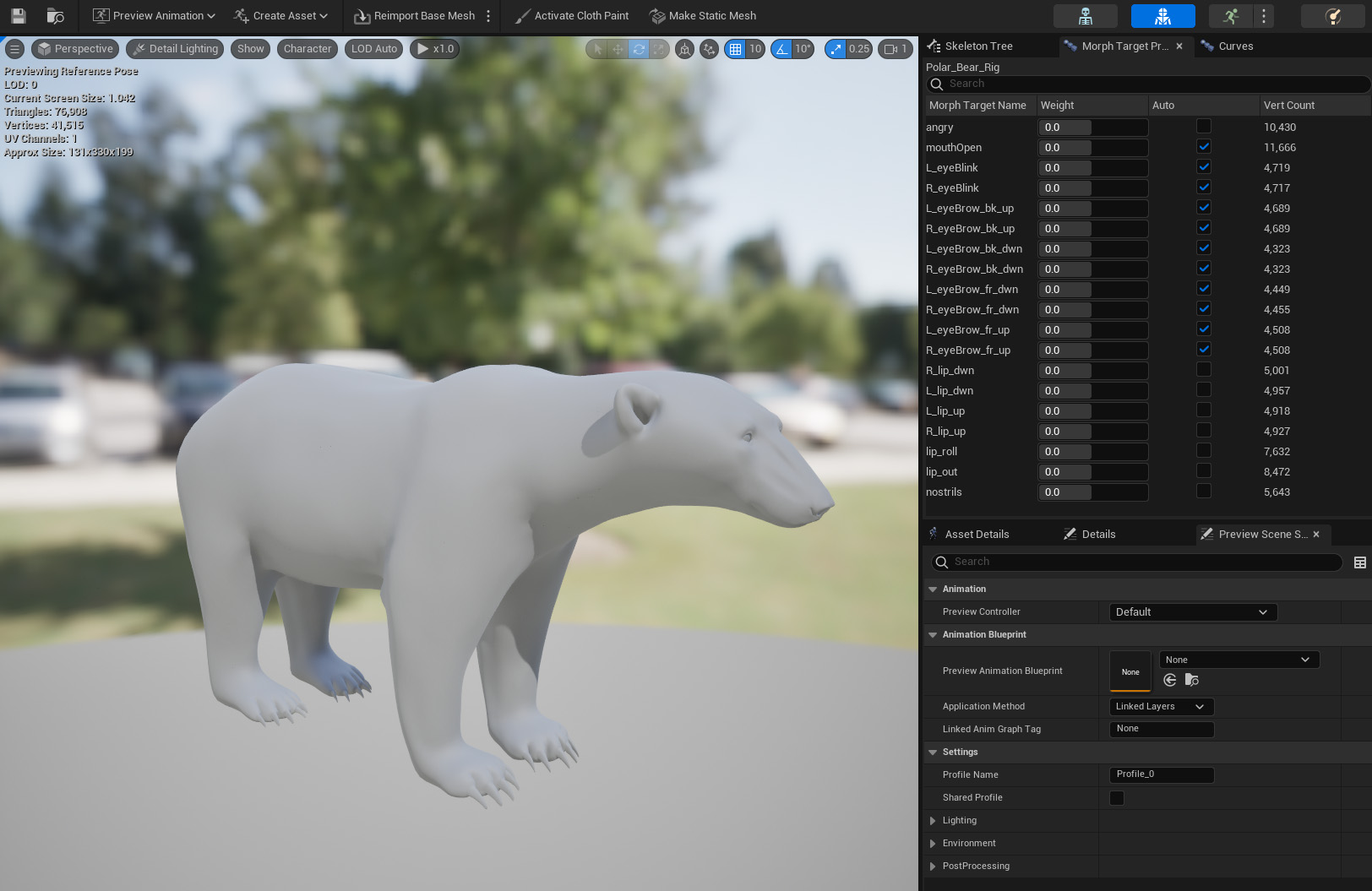Toggle surface snapping in the viewport

(710, 49)
